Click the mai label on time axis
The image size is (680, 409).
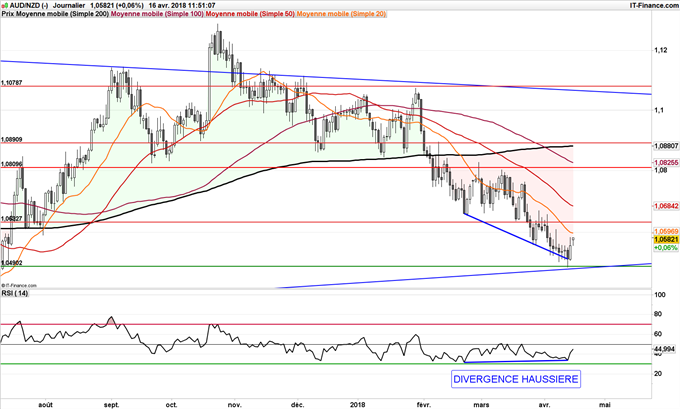pyautogui.click(x=604, y=405)
